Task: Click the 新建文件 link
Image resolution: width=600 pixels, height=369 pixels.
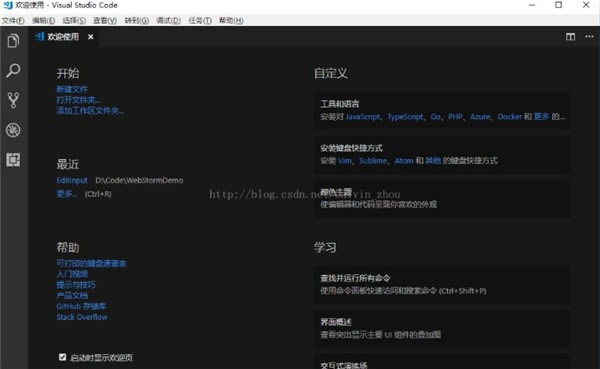Action: (72, 89)
